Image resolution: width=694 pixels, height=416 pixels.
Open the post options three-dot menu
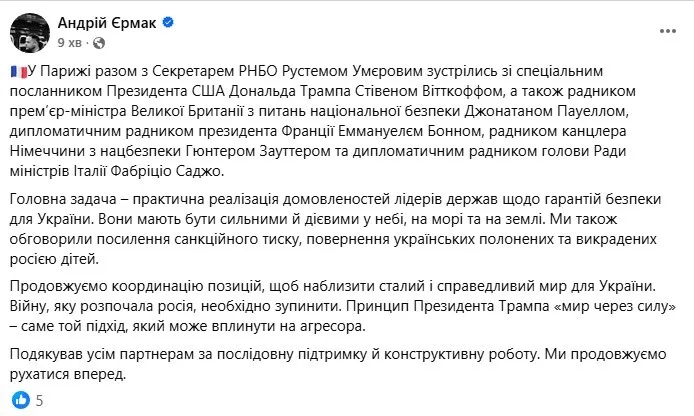tap(667, 31)
